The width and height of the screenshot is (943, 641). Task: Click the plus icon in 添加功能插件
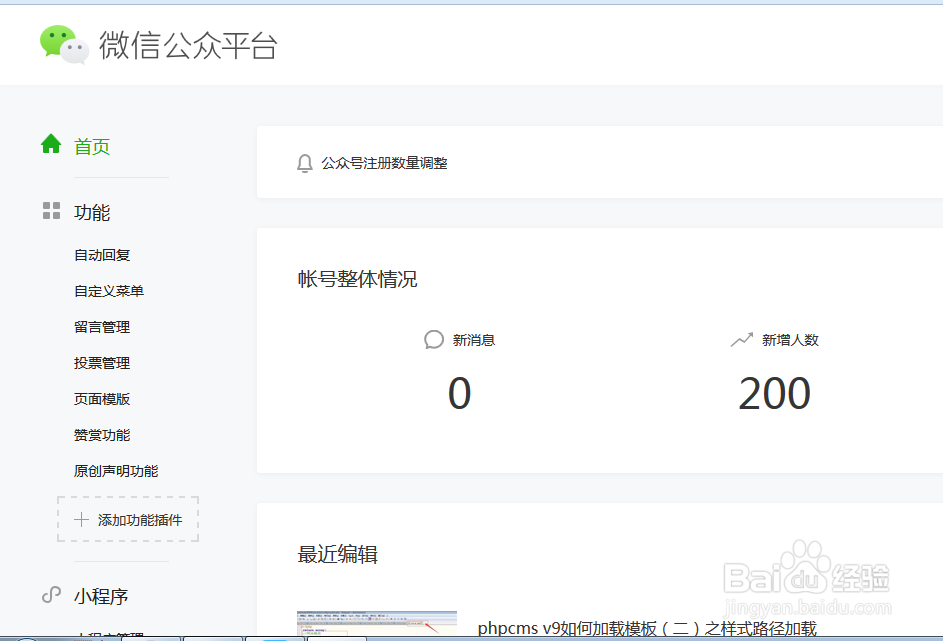pyautogui.click(x=81, y=520)
